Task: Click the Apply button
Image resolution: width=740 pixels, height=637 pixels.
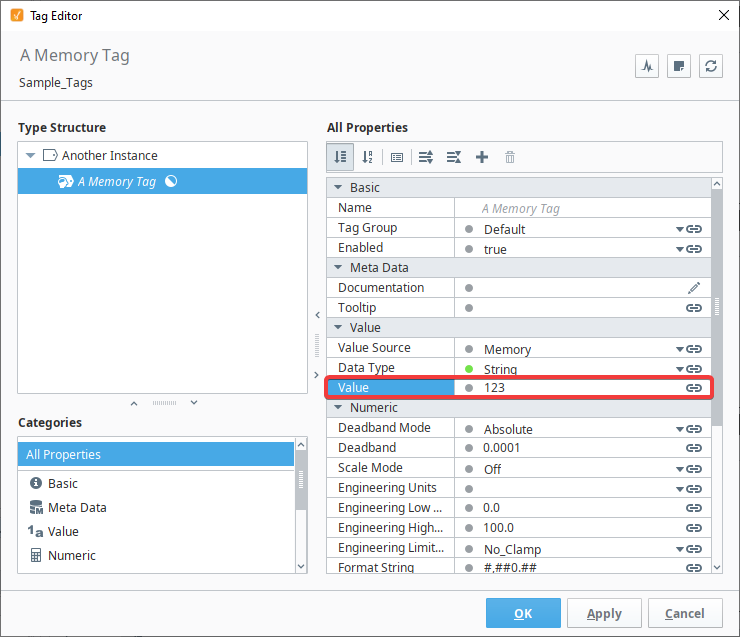Action: (x=604, y=613)
